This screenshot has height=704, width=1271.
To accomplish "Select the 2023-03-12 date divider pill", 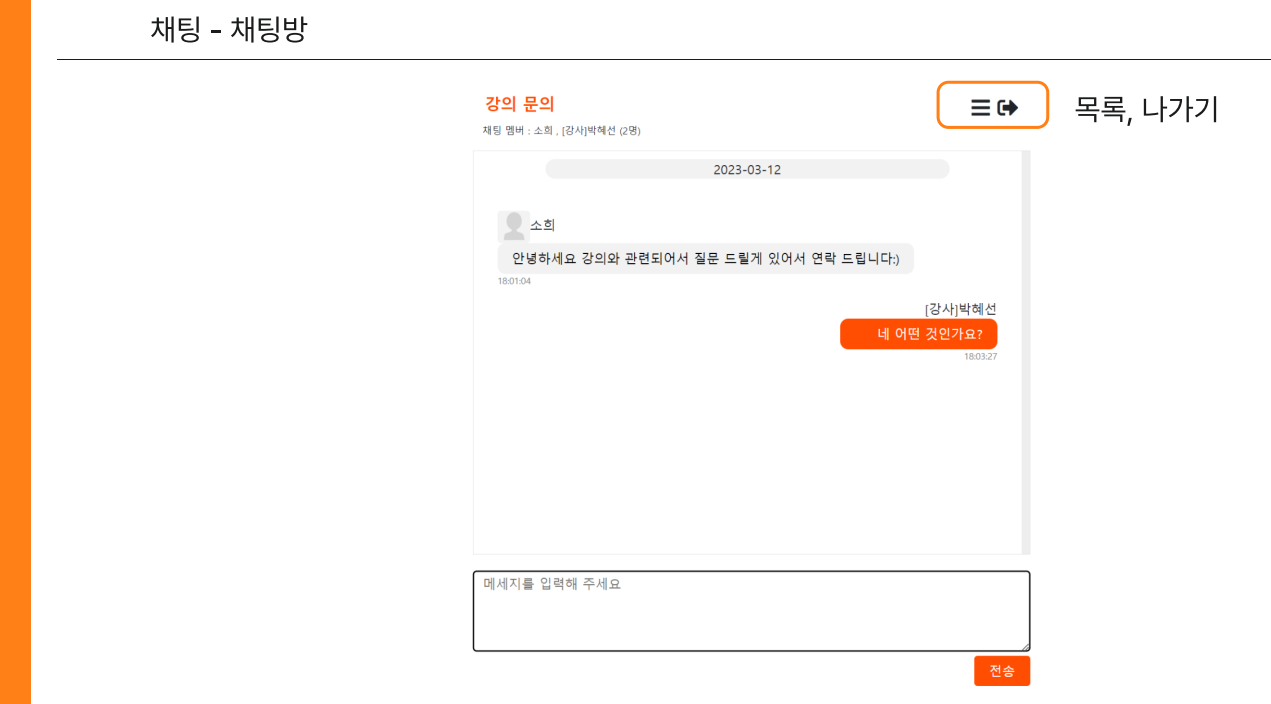I will point(747,169).
